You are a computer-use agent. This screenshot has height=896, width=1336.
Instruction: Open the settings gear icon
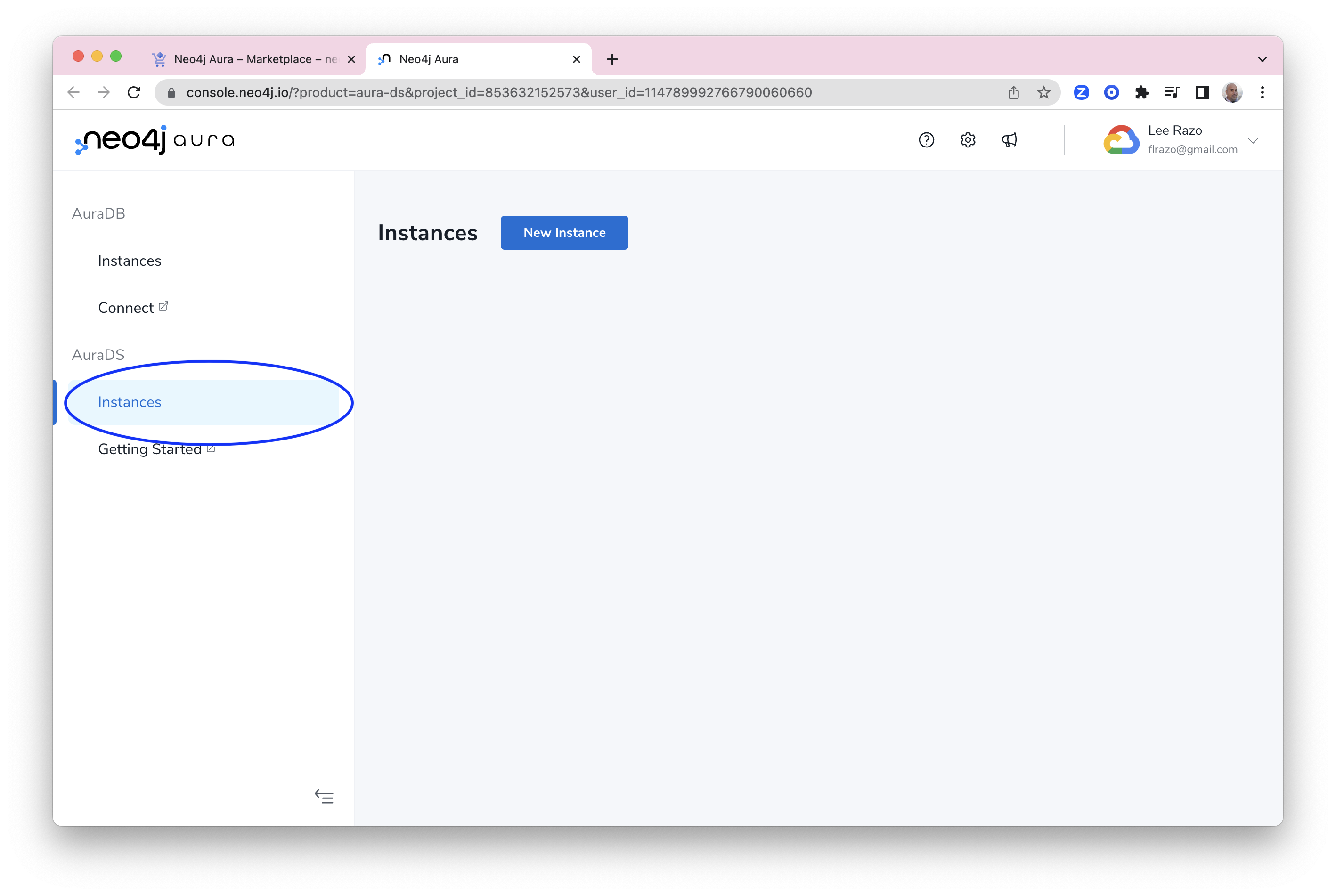968,140
